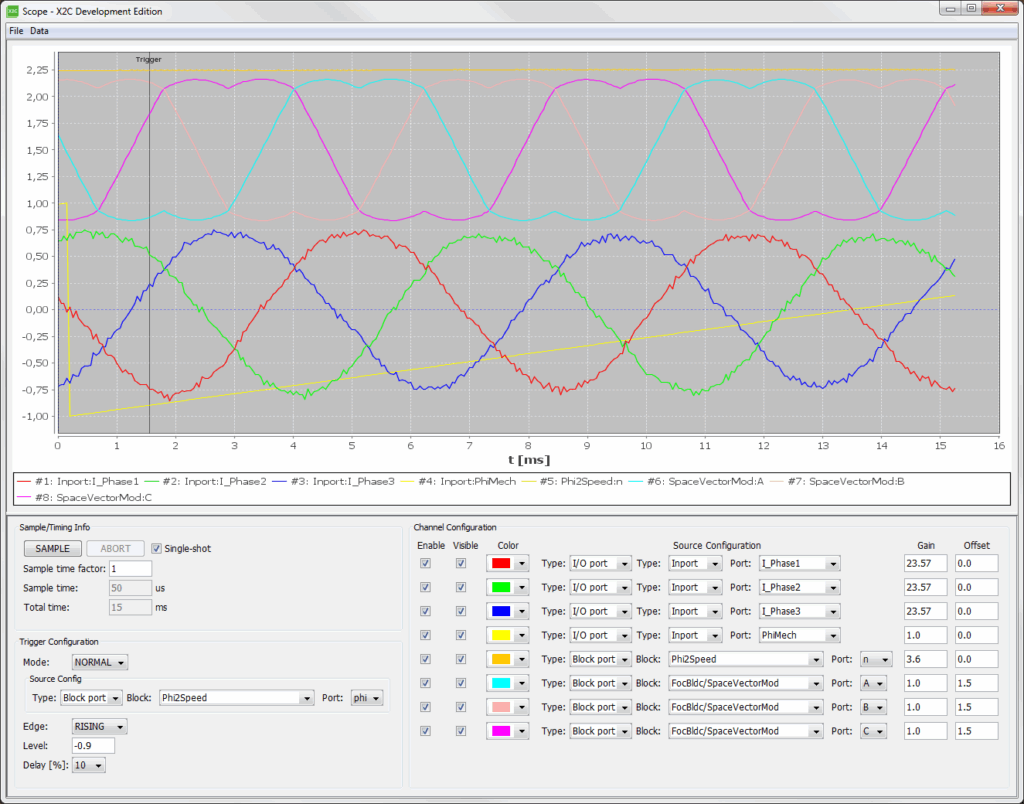Open the File menu
This screenshot has height=804, width=1024.
tap(16, 31)
